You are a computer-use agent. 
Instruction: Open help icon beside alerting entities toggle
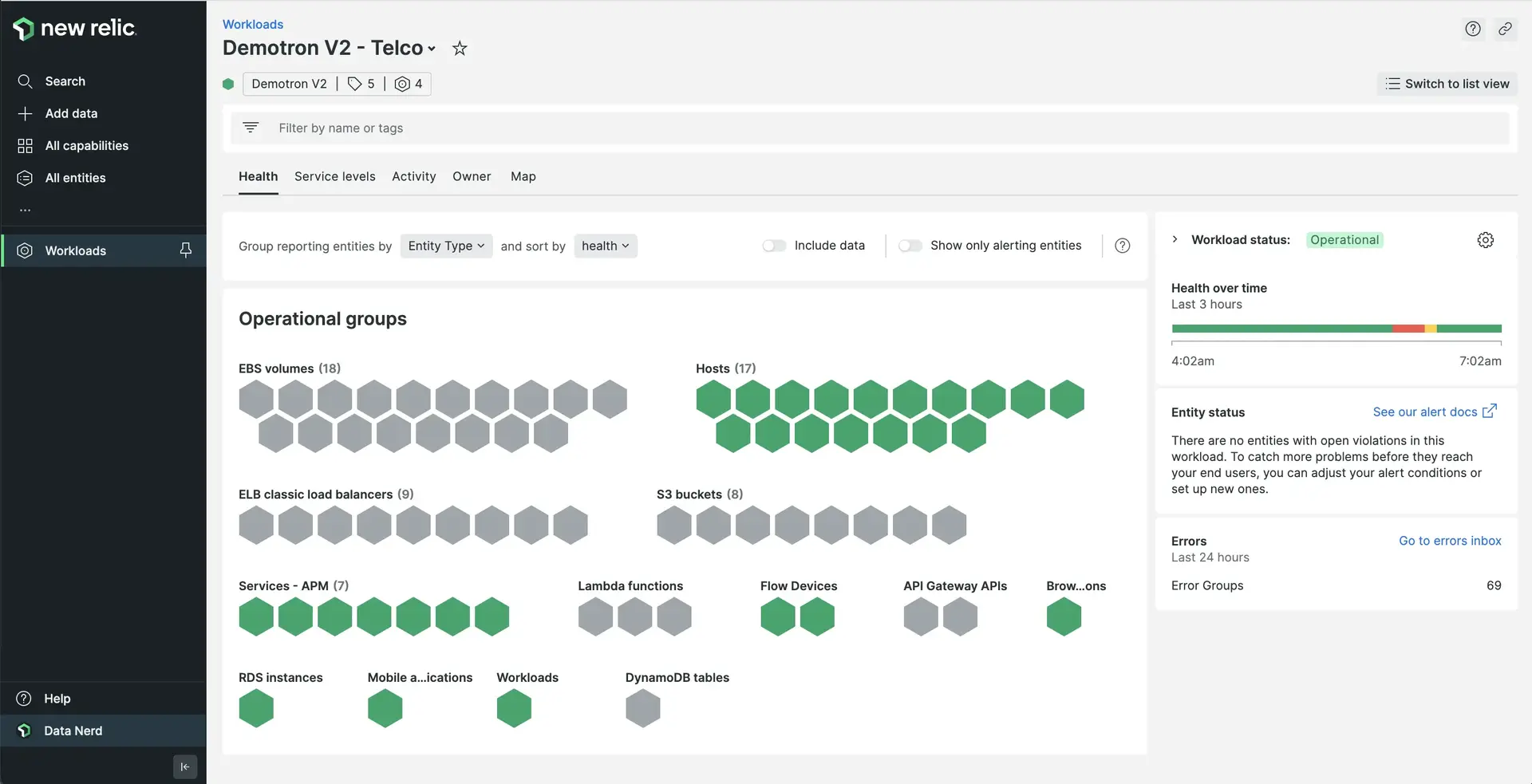pos(1122,246)
